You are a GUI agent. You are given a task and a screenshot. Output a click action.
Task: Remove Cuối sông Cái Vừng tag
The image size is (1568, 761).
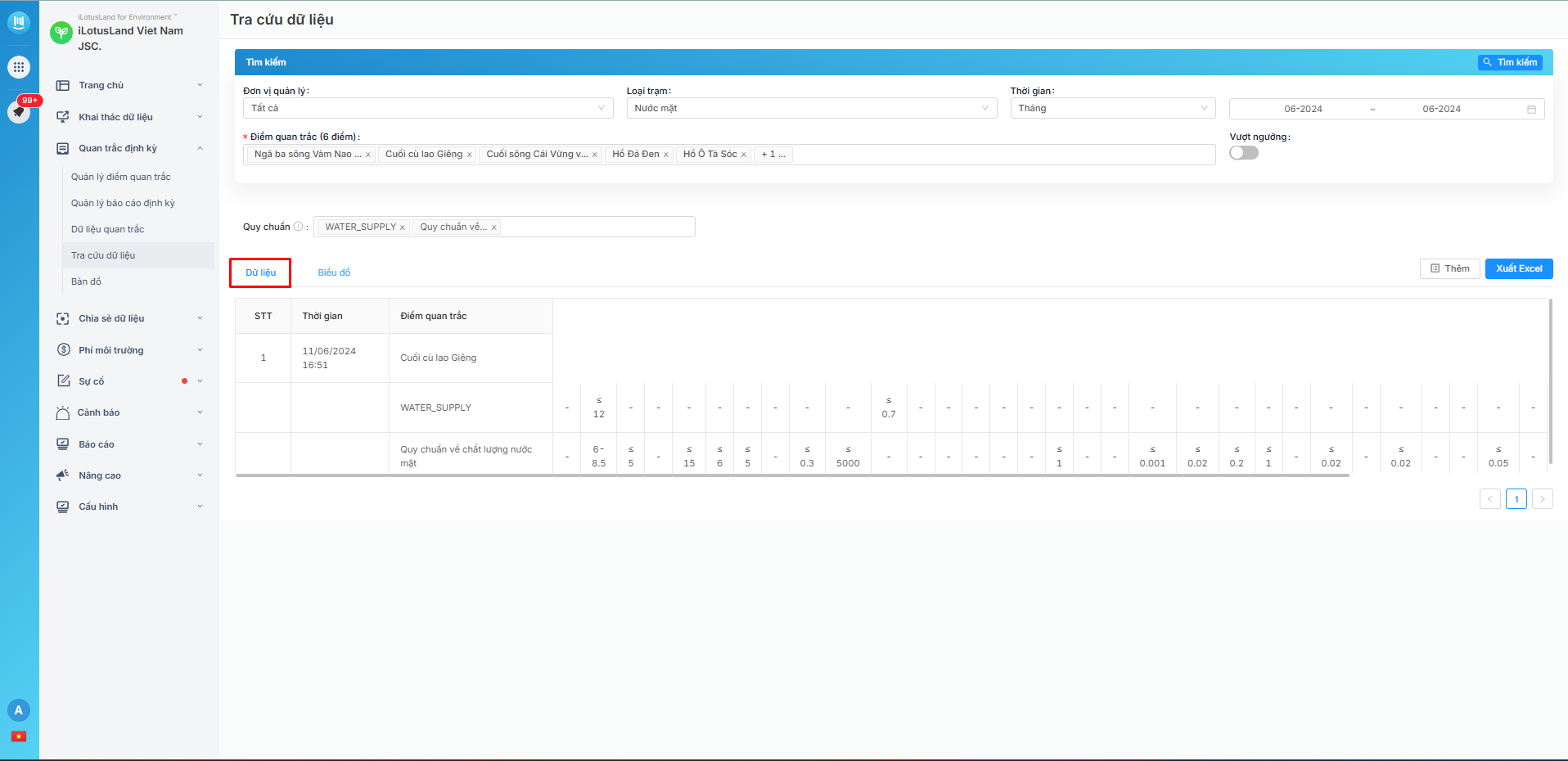click(595, 155)
